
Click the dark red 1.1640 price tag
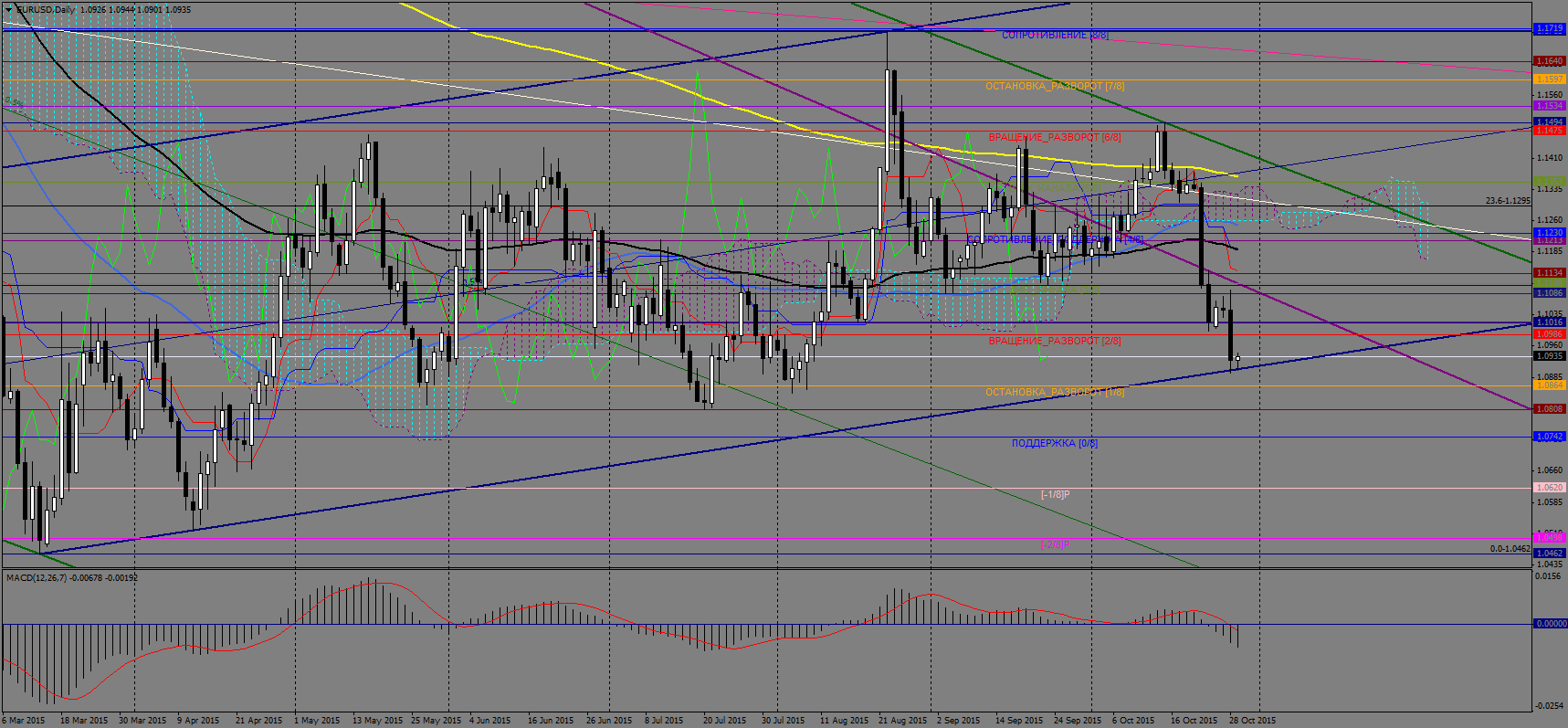point(1550,61)
